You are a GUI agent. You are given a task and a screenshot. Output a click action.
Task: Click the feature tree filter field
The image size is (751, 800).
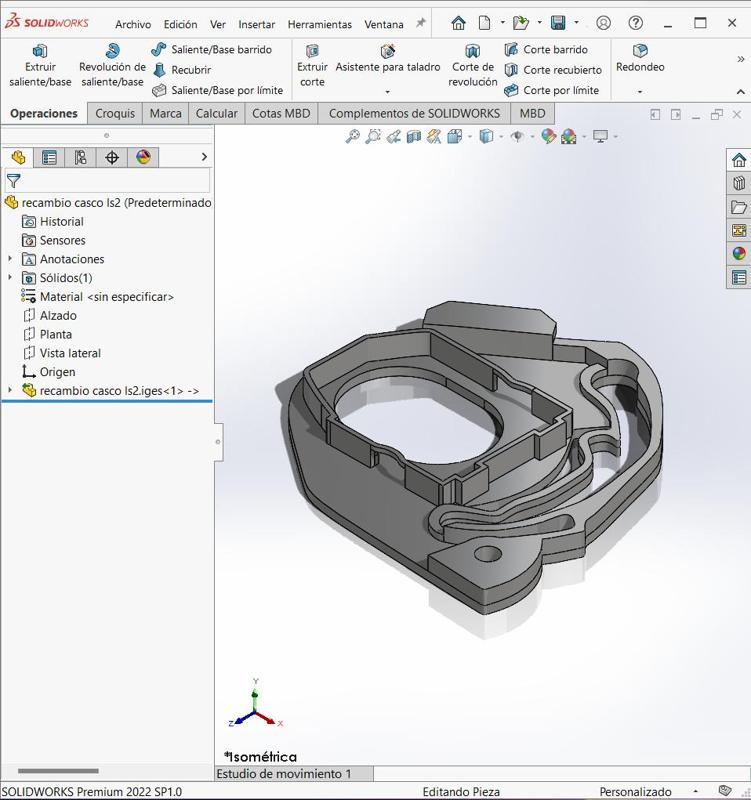(x=110, y=181)
